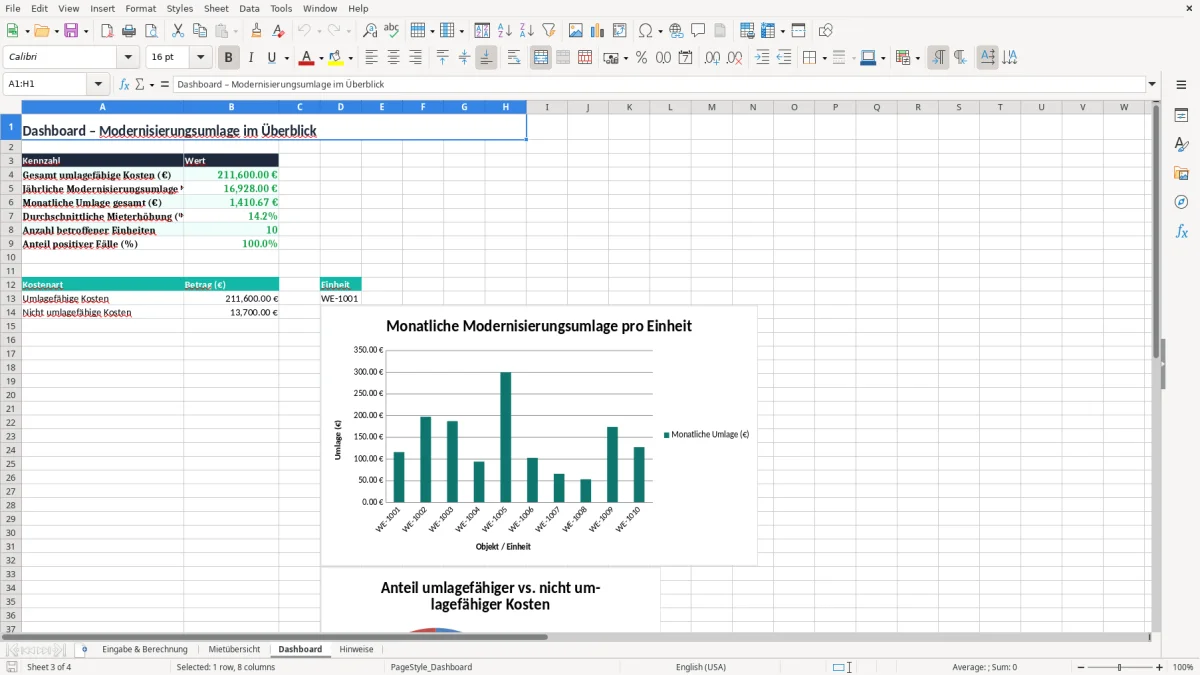Insert an image

pos(576,31)
